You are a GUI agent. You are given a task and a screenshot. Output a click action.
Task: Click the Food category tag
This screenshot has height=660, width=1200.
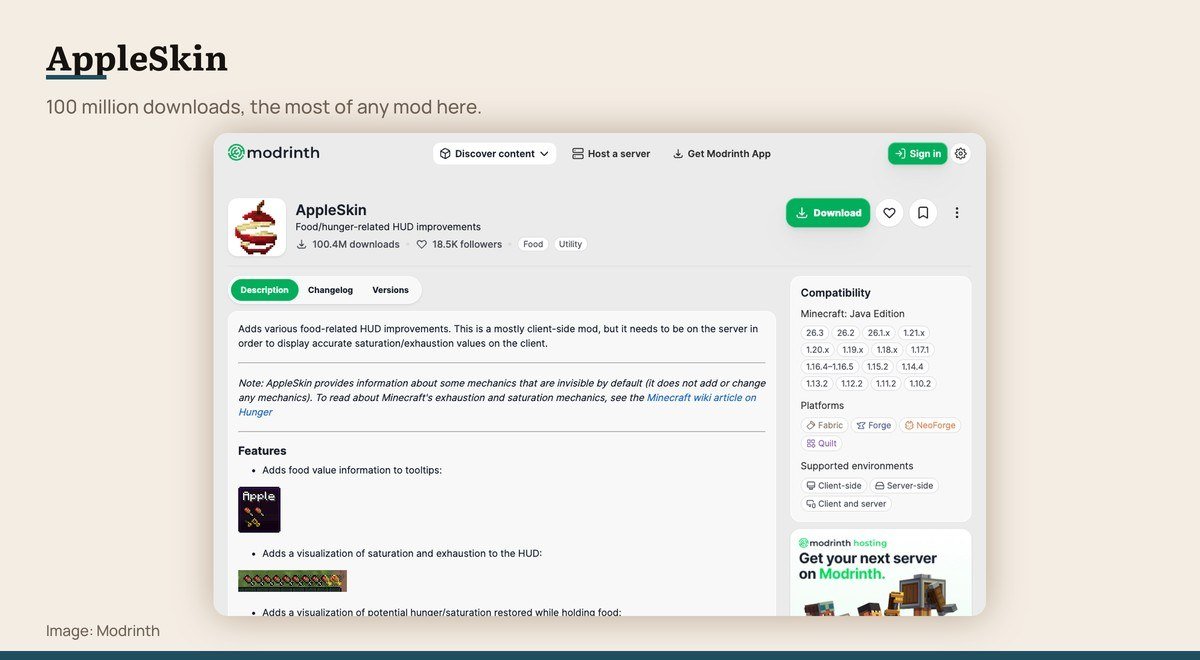click(x=533, y=244)
